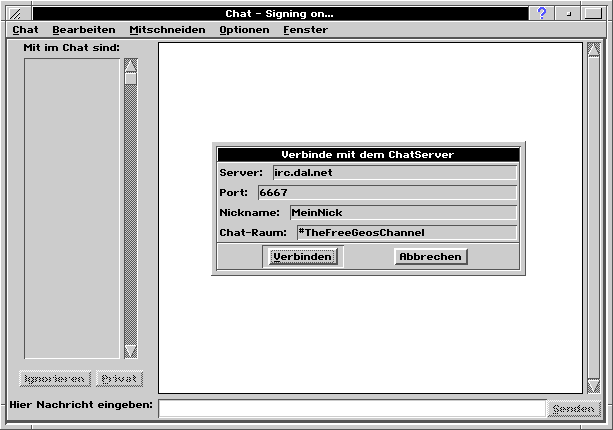This screenshot has width=613, height=430.
Task: Click the message entry field
Action: (x=351, y=408)
